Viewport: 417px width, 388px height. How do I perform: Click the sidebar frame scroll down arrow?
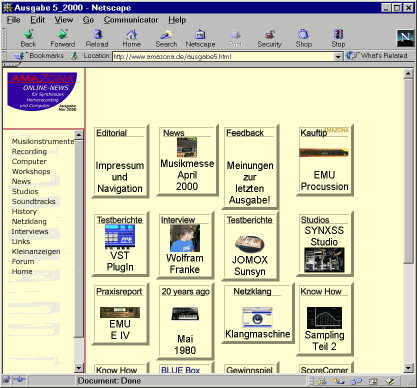(79, 368)
